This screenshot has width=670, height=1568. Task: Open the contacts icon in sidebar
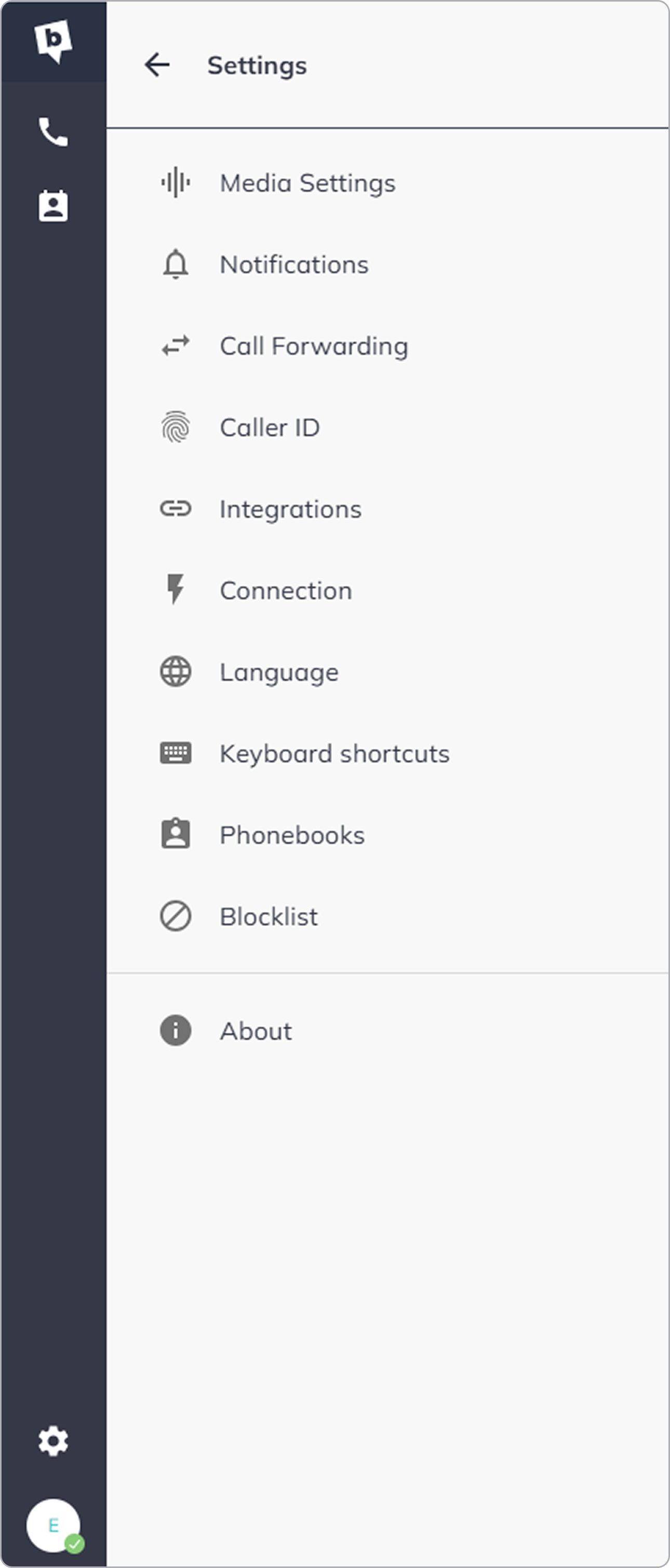[x=53, y=207]
